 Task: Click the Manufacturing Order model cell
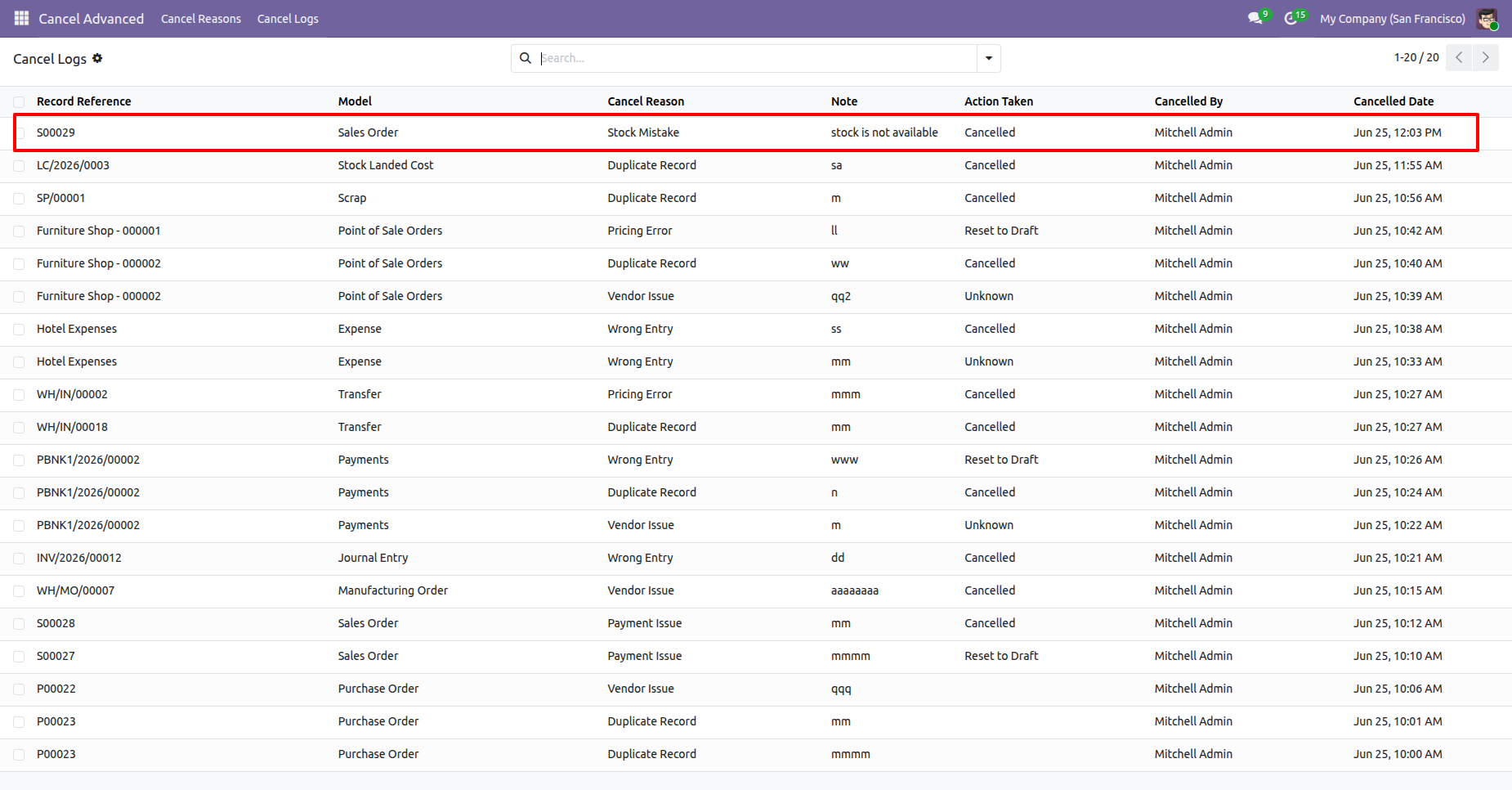393,590
